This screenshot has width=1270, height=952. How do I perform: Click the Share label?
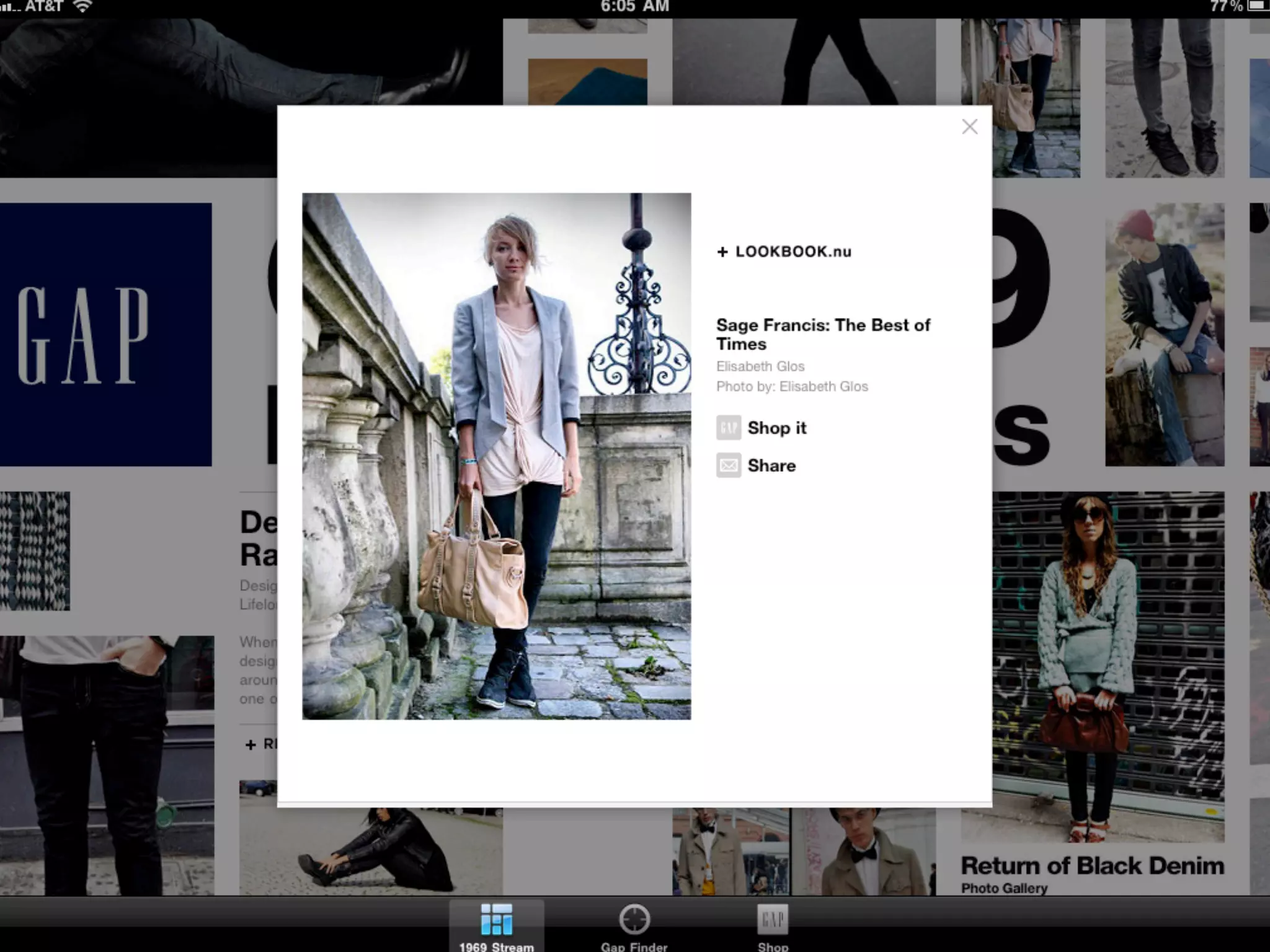tap(771, 465)
